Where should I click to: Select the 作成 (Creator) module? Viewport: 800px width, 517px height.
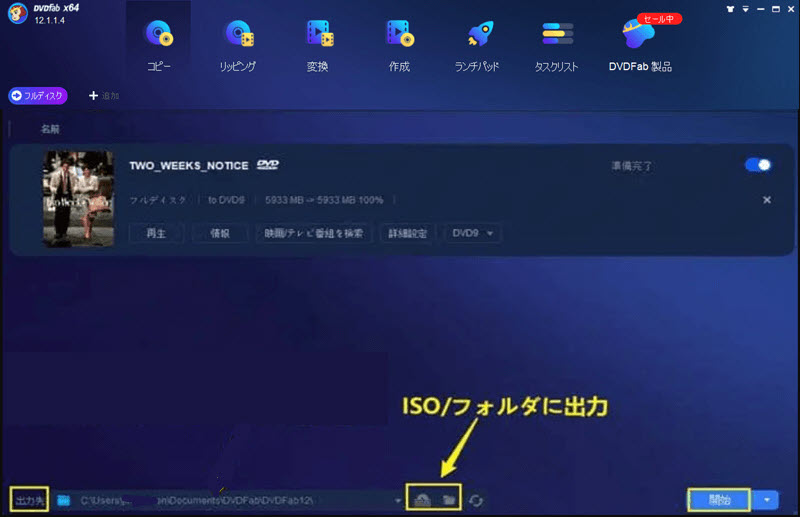398,43
